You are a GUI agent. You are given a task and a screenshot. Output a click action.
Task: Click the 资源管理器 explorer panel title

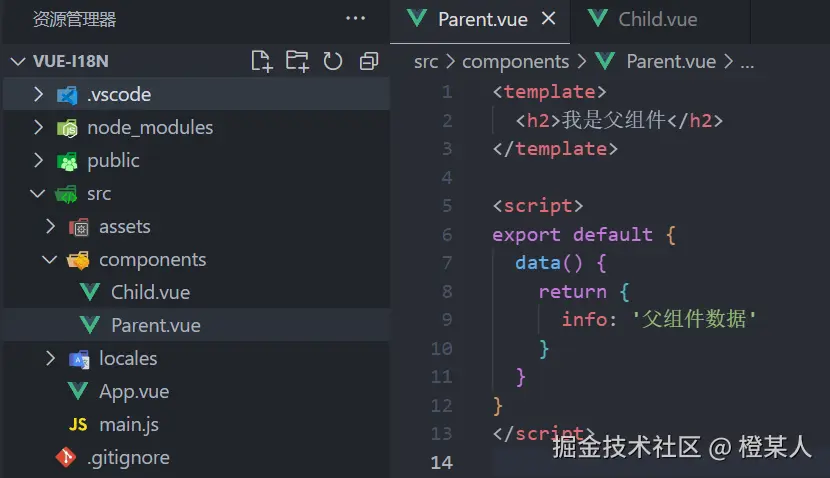point(74,20)
